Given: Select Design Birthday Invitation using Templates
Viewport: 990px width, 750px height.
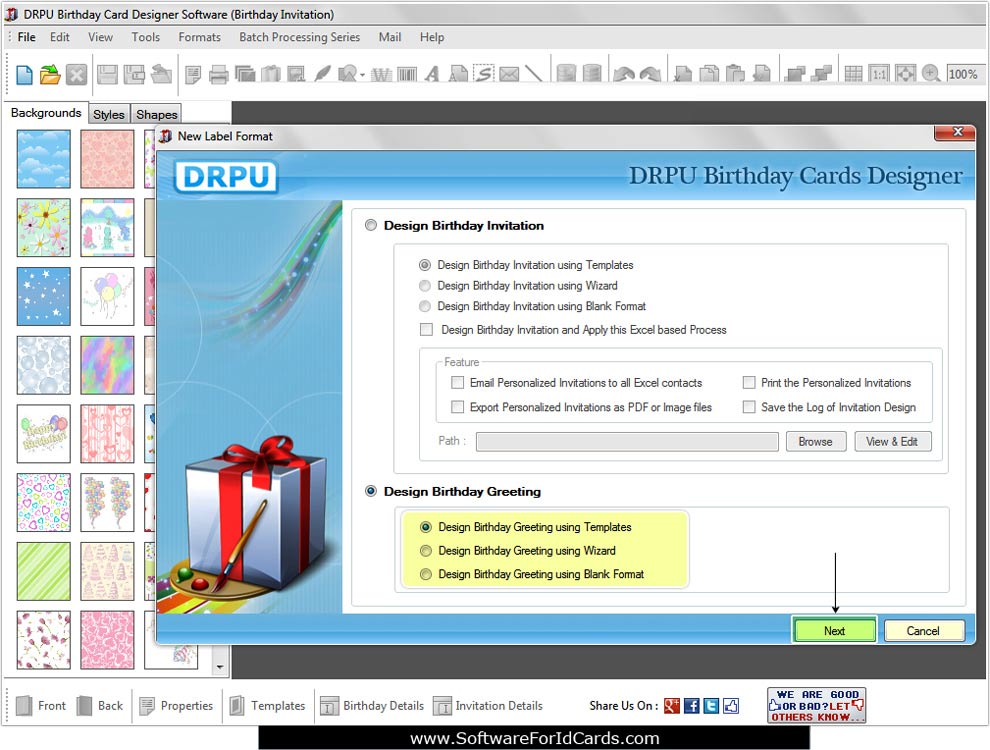Looking at the screenshot, I should tap(425, 265).
